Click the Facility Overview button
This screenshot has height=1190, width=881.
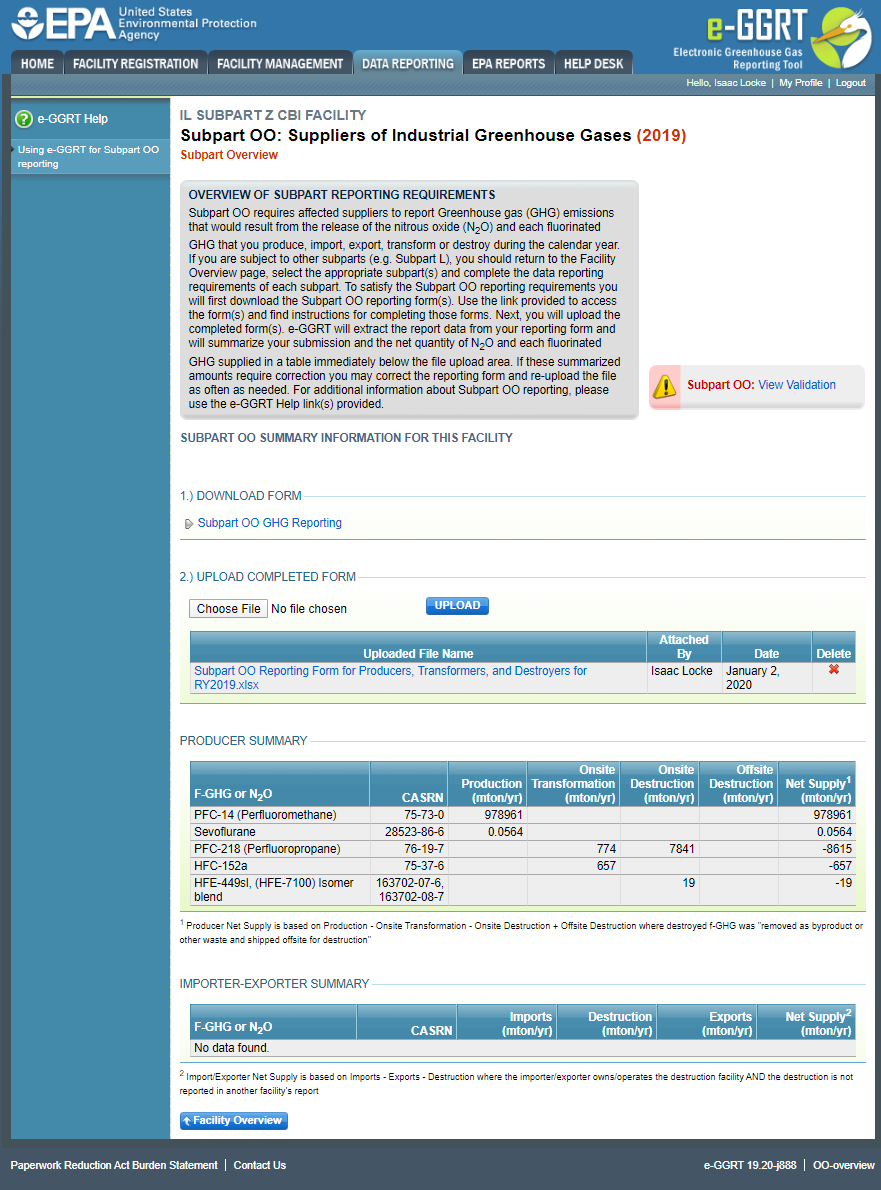pyautogui.click(x=234, y=1120)
